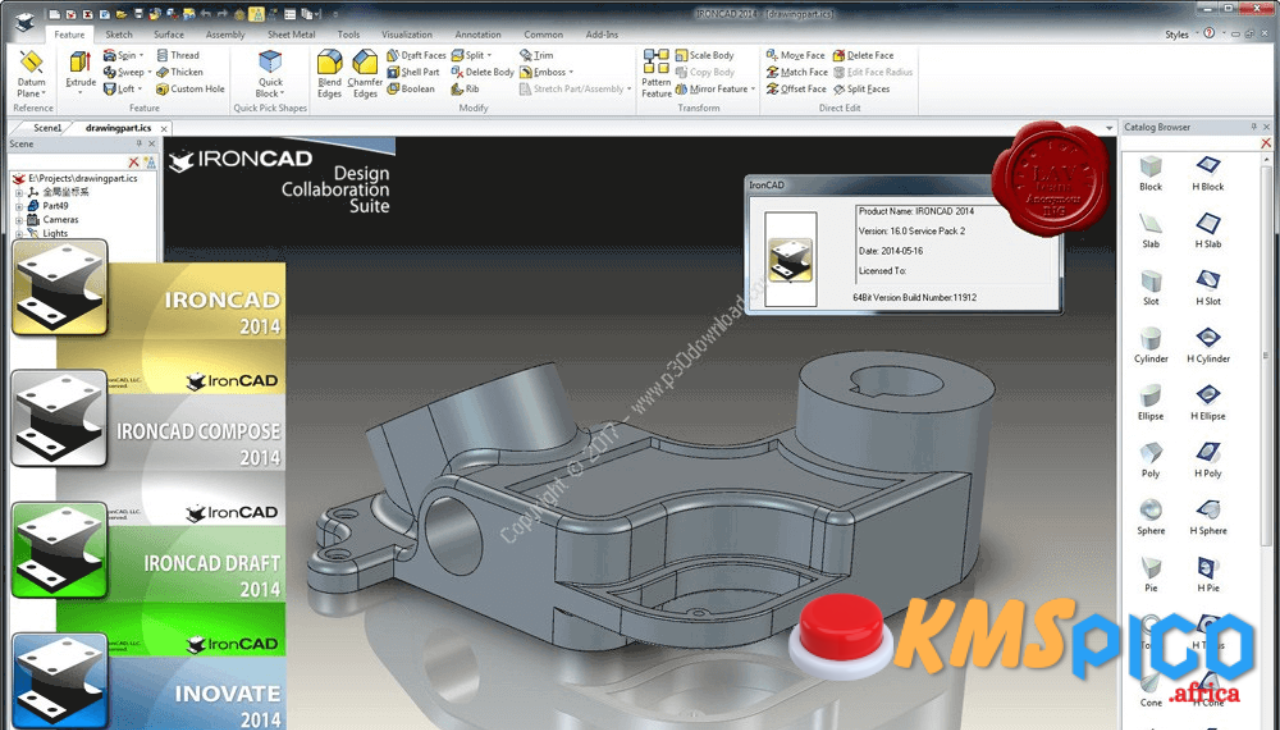This screenshot has height=730, width=1280.
Task: Switch to the Sketch ribbon tab
Action: 119,34
